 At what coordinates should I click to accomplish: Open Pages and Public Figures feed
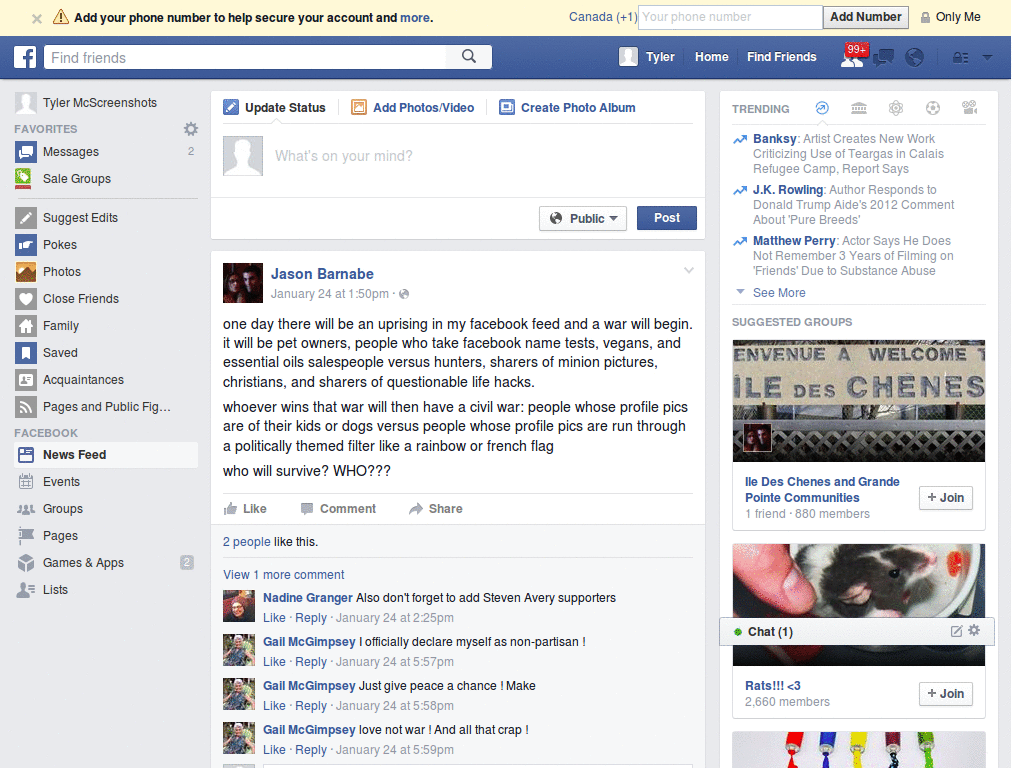[x=106, y=407]
